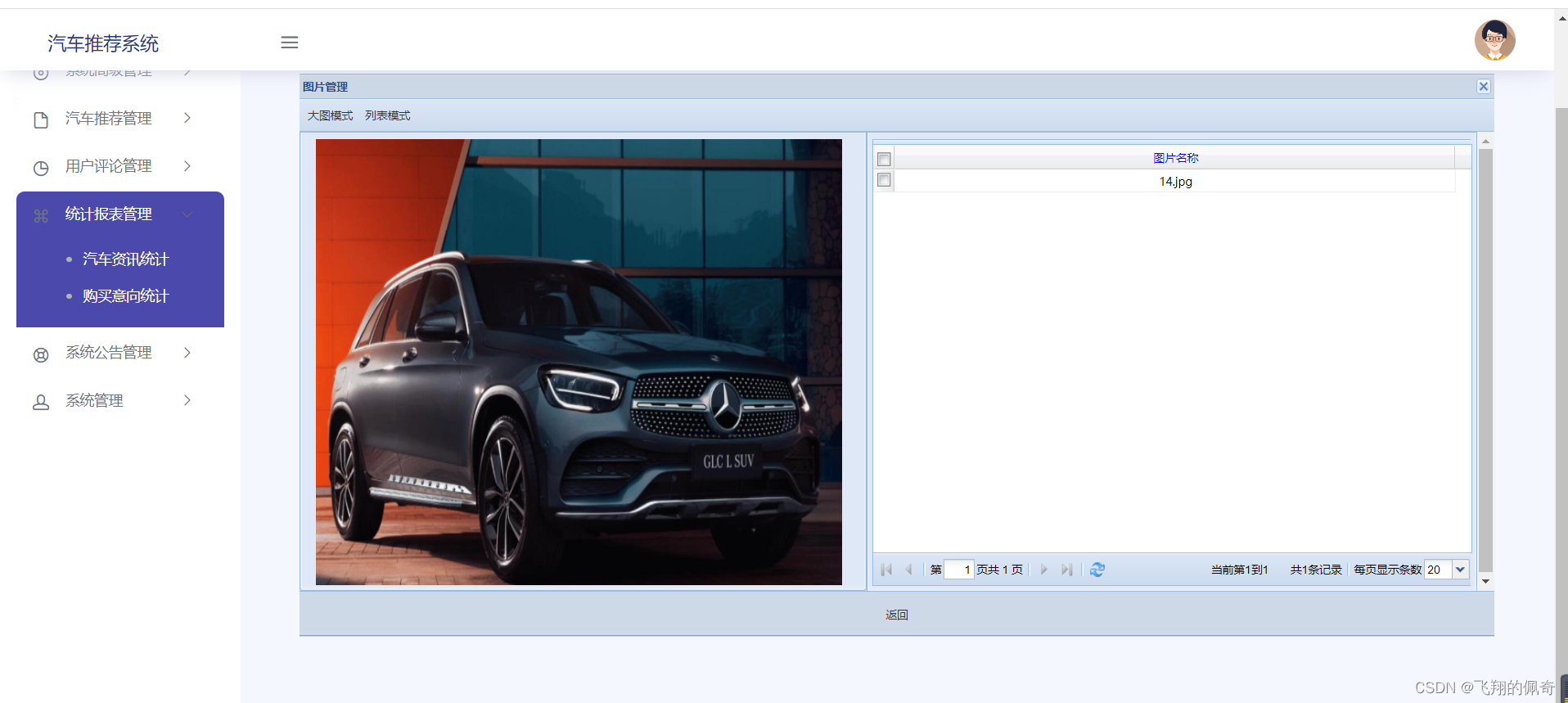Click the 系统管理 user icon

[41, 403]
